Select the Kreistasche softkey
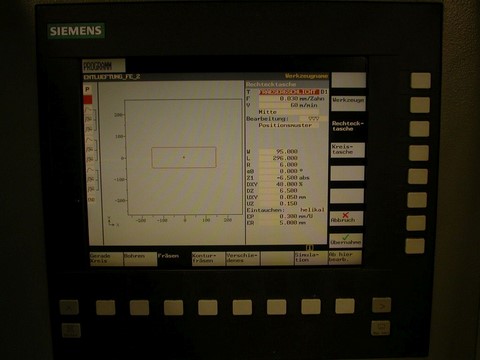 (347, 150)
